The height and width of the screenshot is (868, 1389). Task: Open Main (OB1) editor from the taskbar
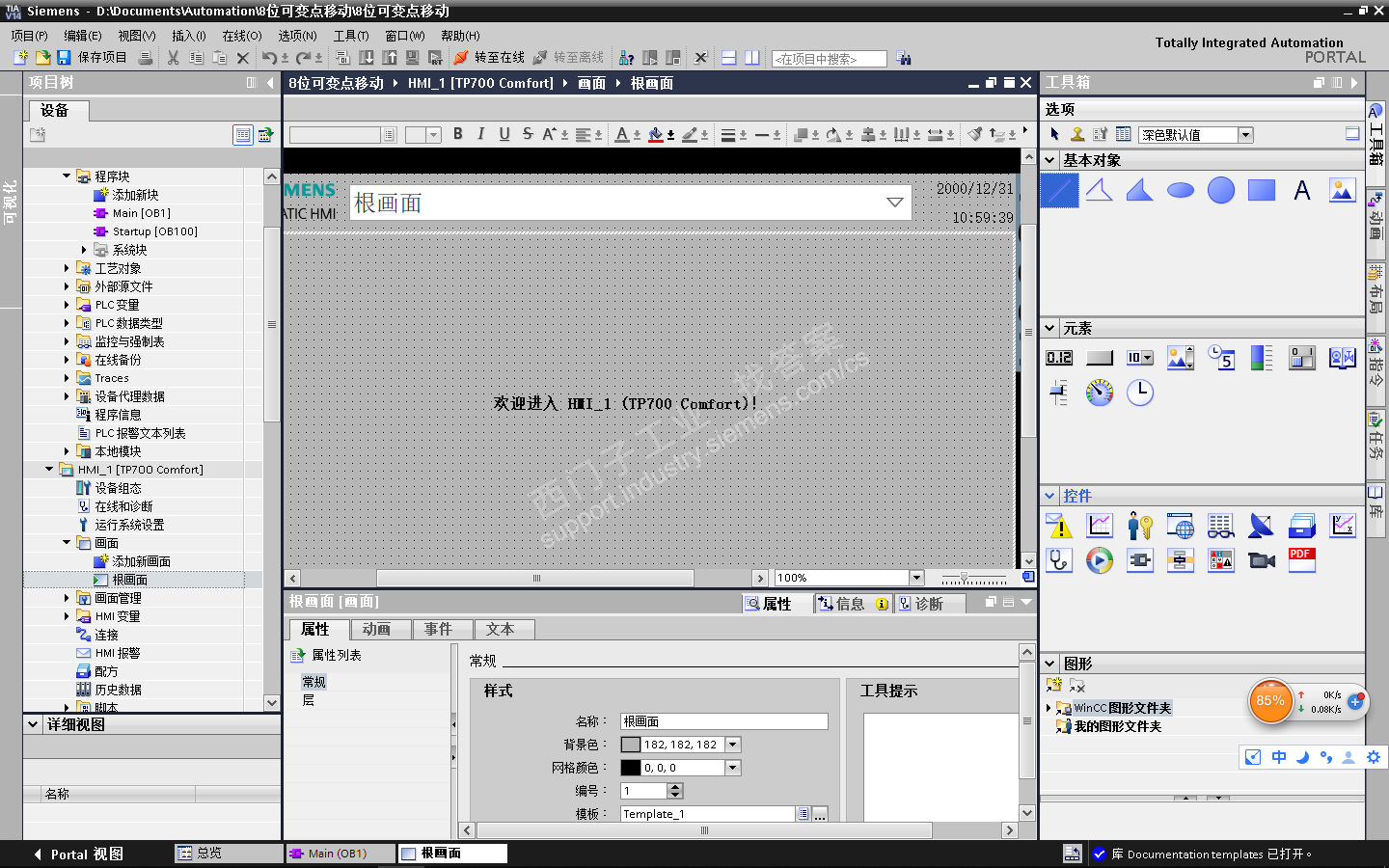coord(340,854)
